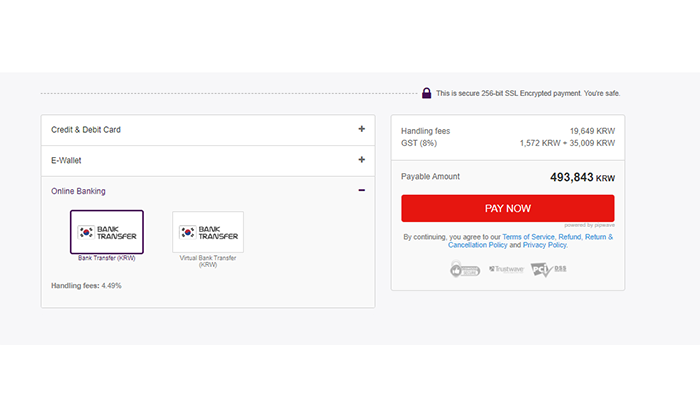Image resolution: width=700 pixels, height=400 pixels.
Task: Collapse Online Banking minus icon
Action: point(362,190)
